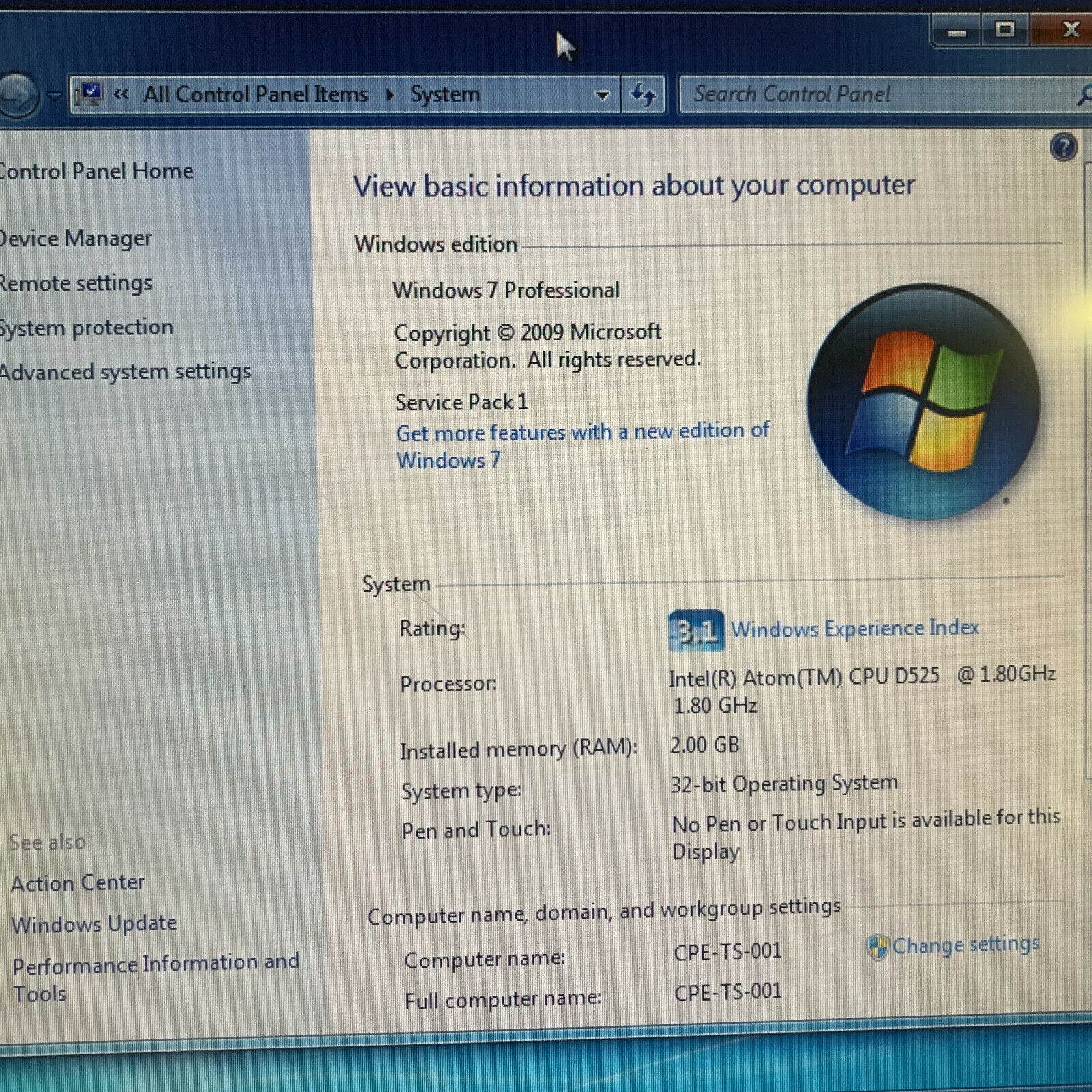Open Windows Update under See also
This screenshot has width=1092, height=1092.
pos(94,923)
